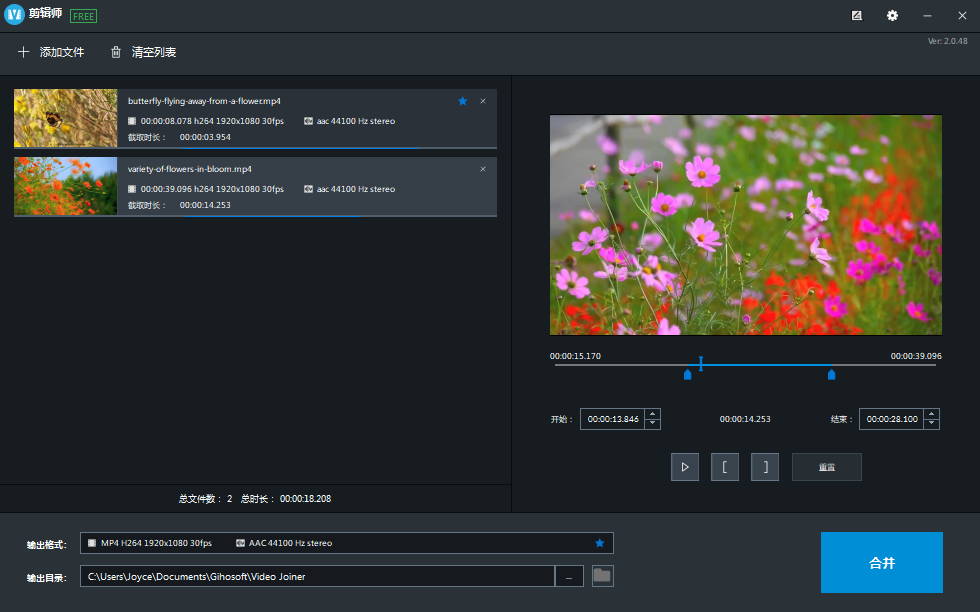Browse output folder with the folder icon

602,575
